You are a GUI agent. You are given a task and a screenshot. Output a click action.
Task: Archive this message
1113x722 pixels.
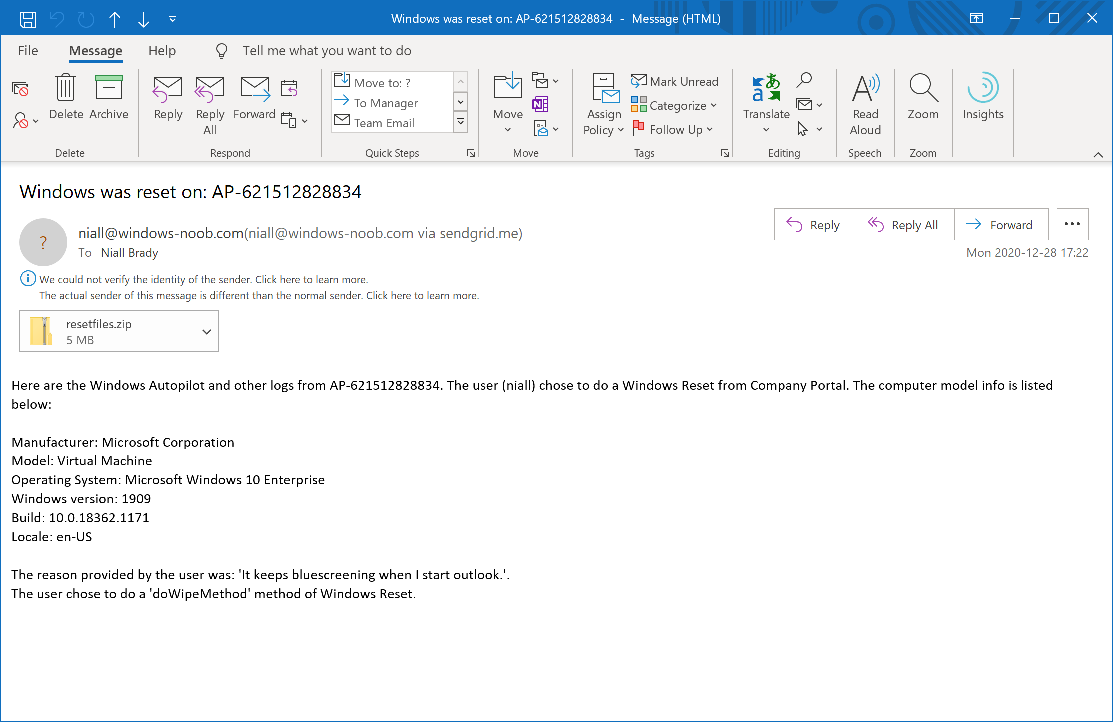click(109, 98)
